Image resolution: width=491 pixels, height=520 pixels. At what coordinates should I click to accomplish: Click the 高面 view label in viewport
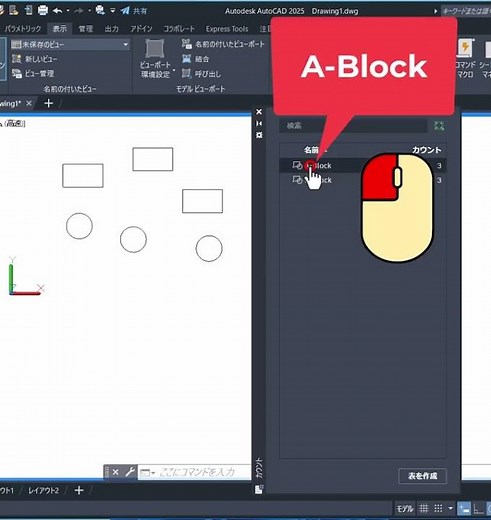(x=15, y=124)
